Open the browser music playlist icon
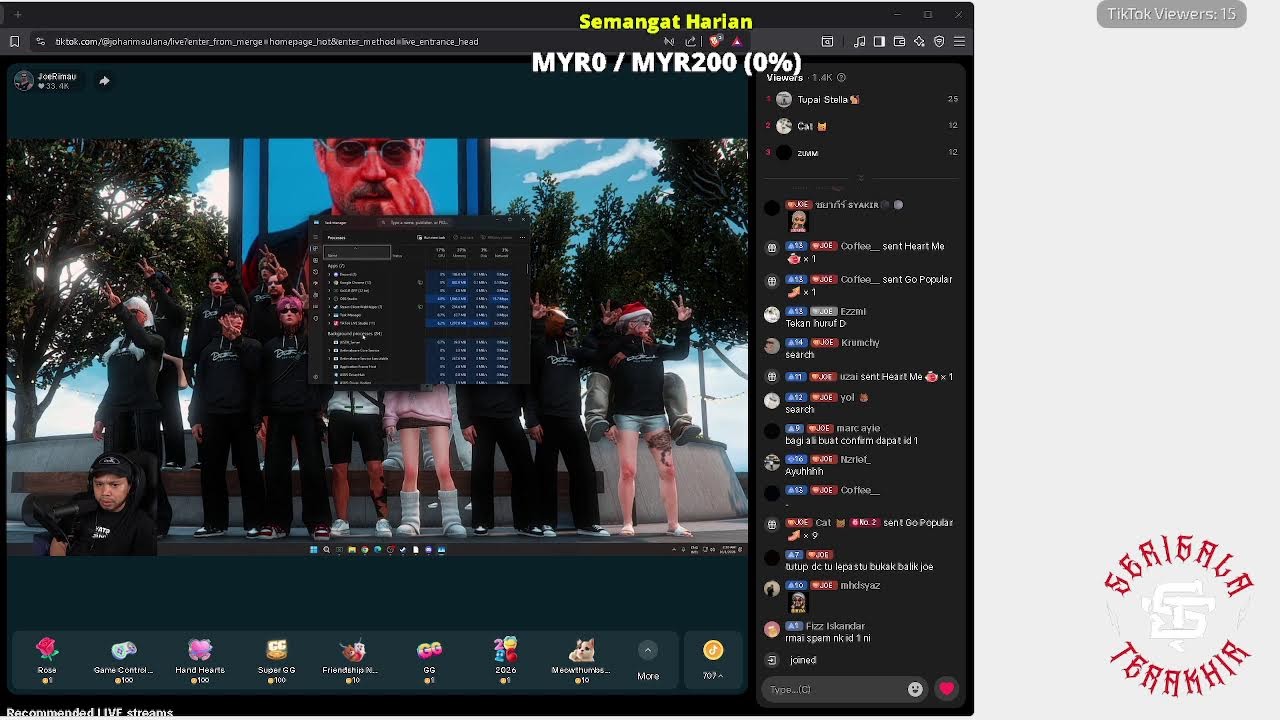Viewport: 1280px width, 720px height. point(859,41)
